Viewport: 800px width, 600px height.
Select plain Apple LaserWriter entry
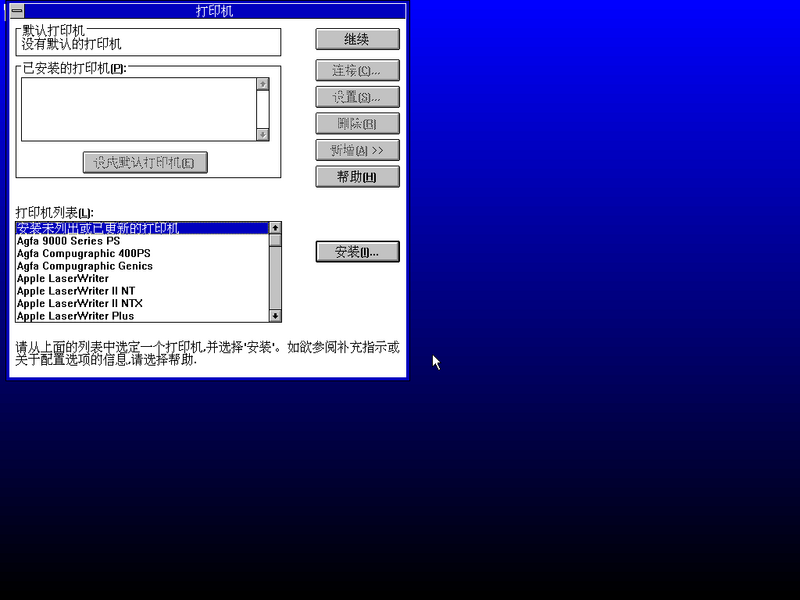coord(142,278)
